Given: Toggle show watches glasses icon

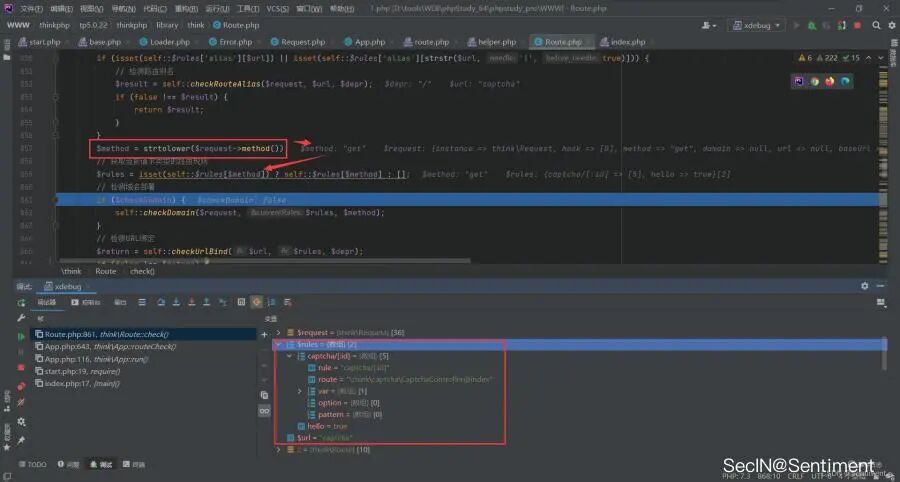Looking at the screenshot, I should coord(264,411).
